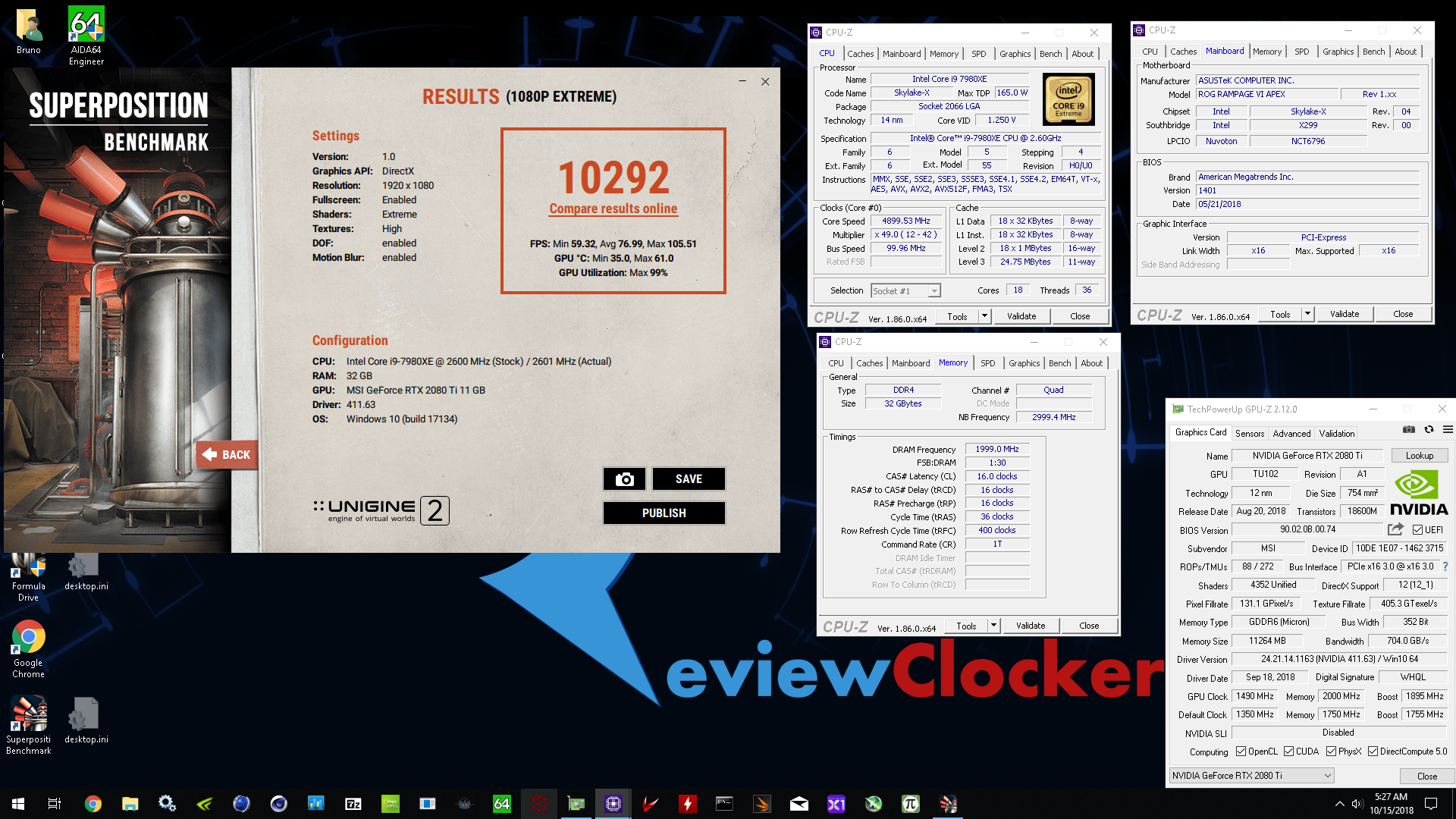Switch to GPU-Z in the taskbar
1456x819 pixels.
point(576,804)
